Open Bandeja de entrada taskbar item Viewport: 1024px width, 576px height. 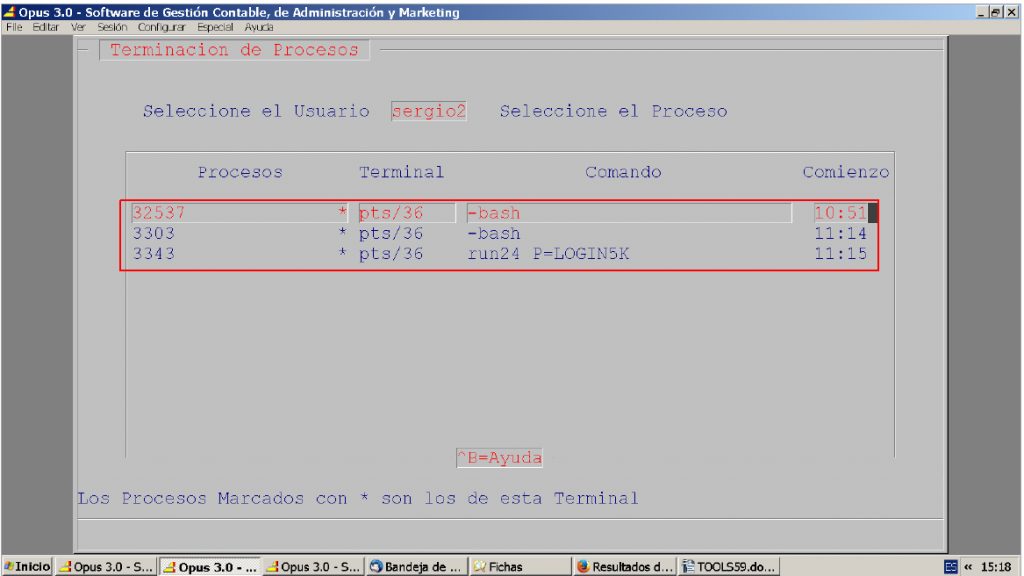pyautogui.click(x=417, y=566)
